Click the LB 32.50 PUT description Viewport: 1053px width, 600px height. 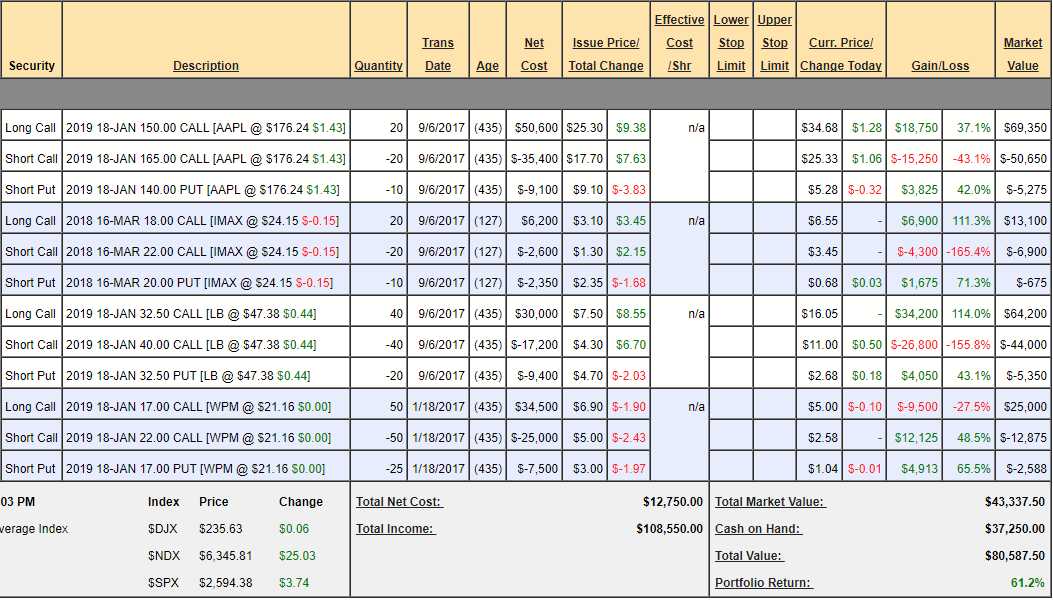coord(190,376)
